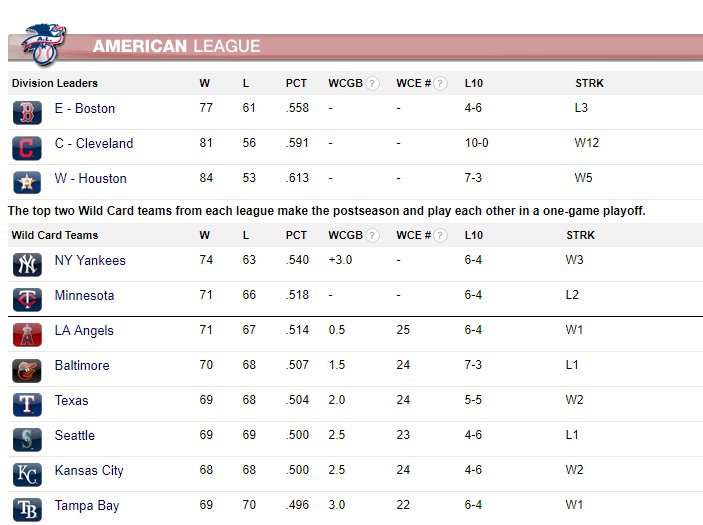Click the Baltimore Orioles logo icon
The height and width of the screenshot is (525, 703).
[27, 369]
